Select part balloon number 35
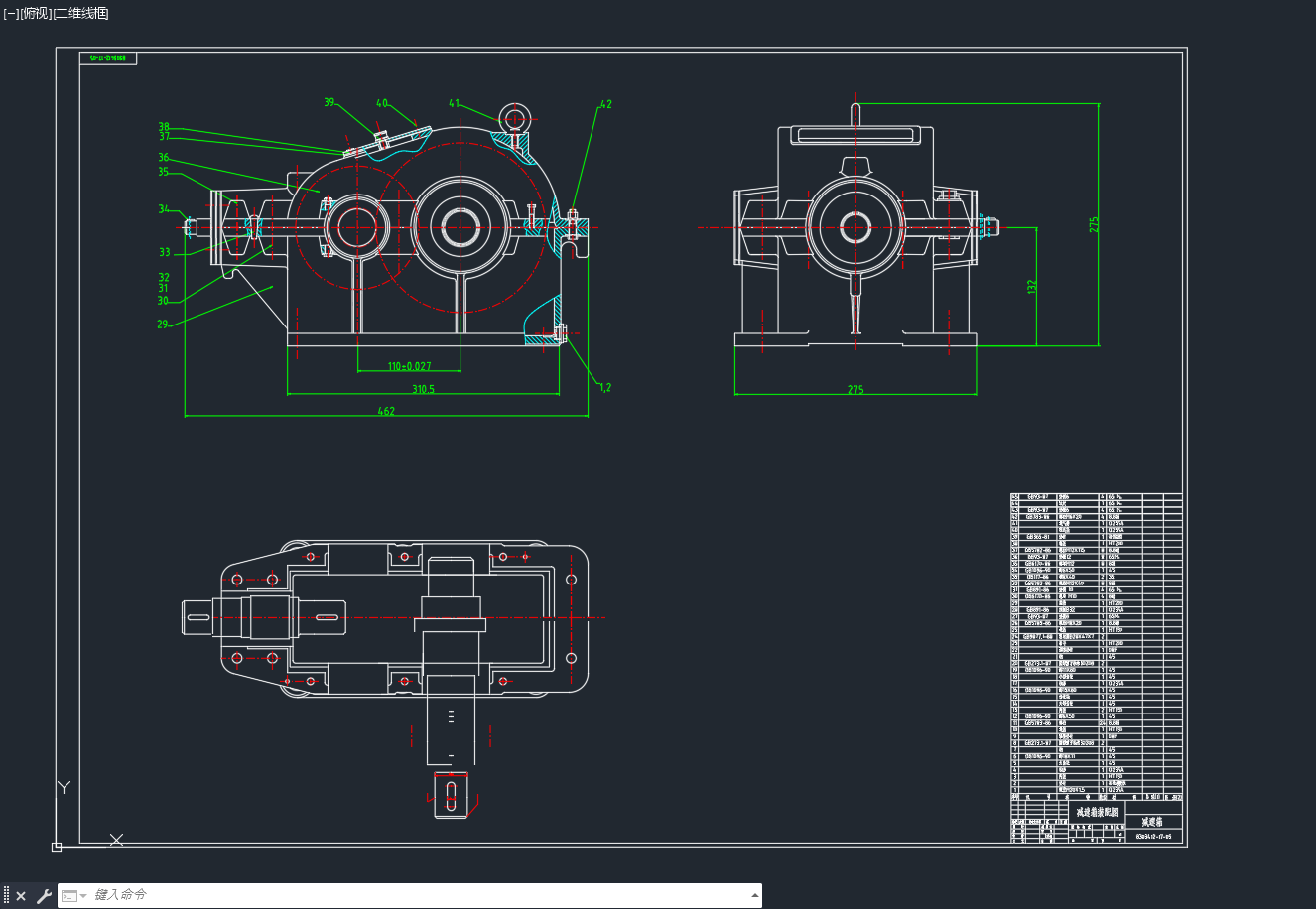This screenshot has height=909, width=1316. coord(164,172)
